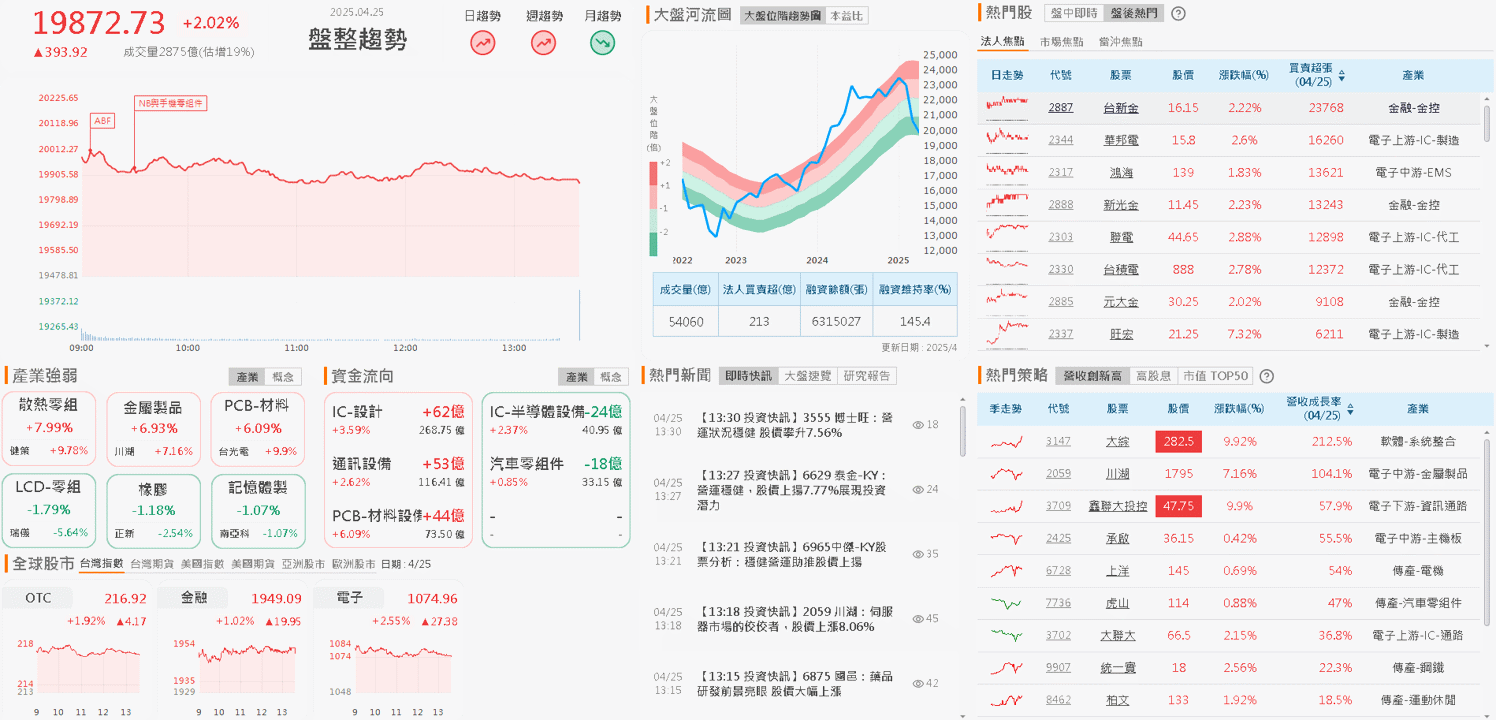Select 大盤位階趨勢圖 tab
The image size is (1496, 720).
[783, 15]
